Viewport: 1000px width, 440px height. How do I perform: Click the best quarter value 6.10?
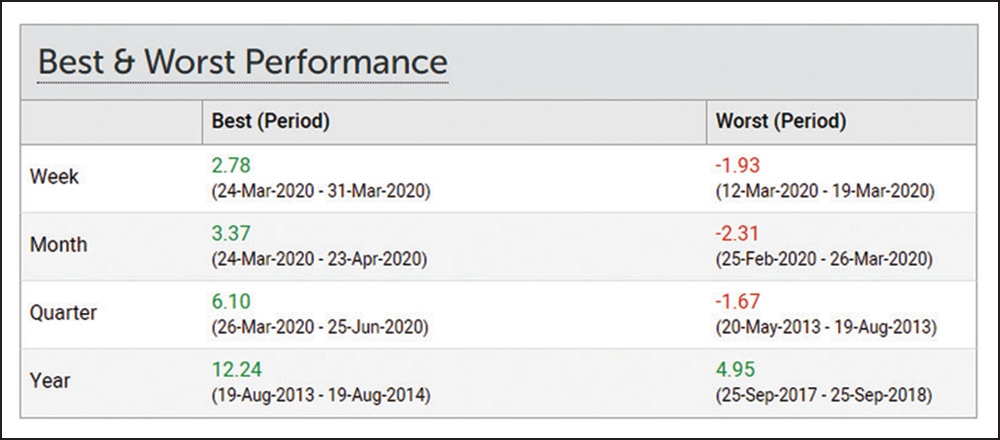[229, 302]
